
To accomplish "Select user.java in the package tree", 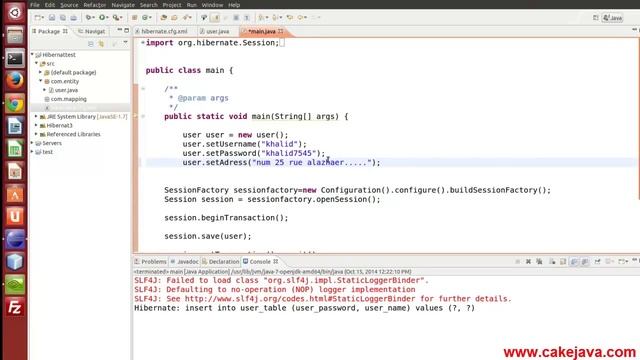I will pyautogui.click(x=66, y=90).
